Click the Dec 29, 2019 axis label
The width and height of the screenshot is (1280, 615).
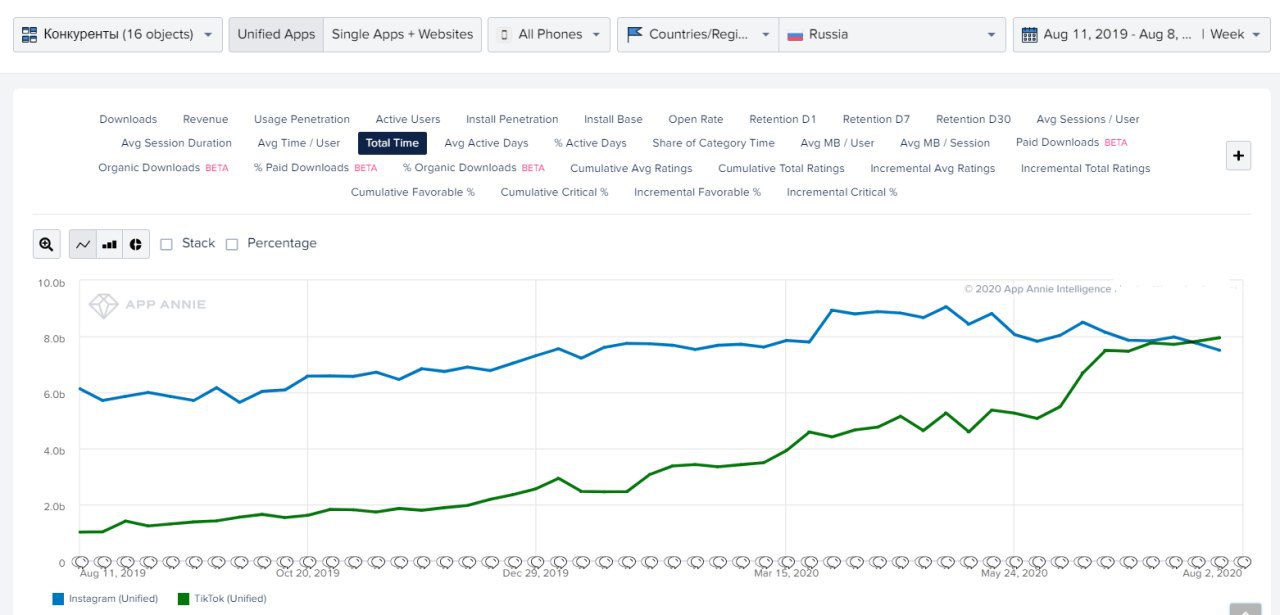point(536,573)
